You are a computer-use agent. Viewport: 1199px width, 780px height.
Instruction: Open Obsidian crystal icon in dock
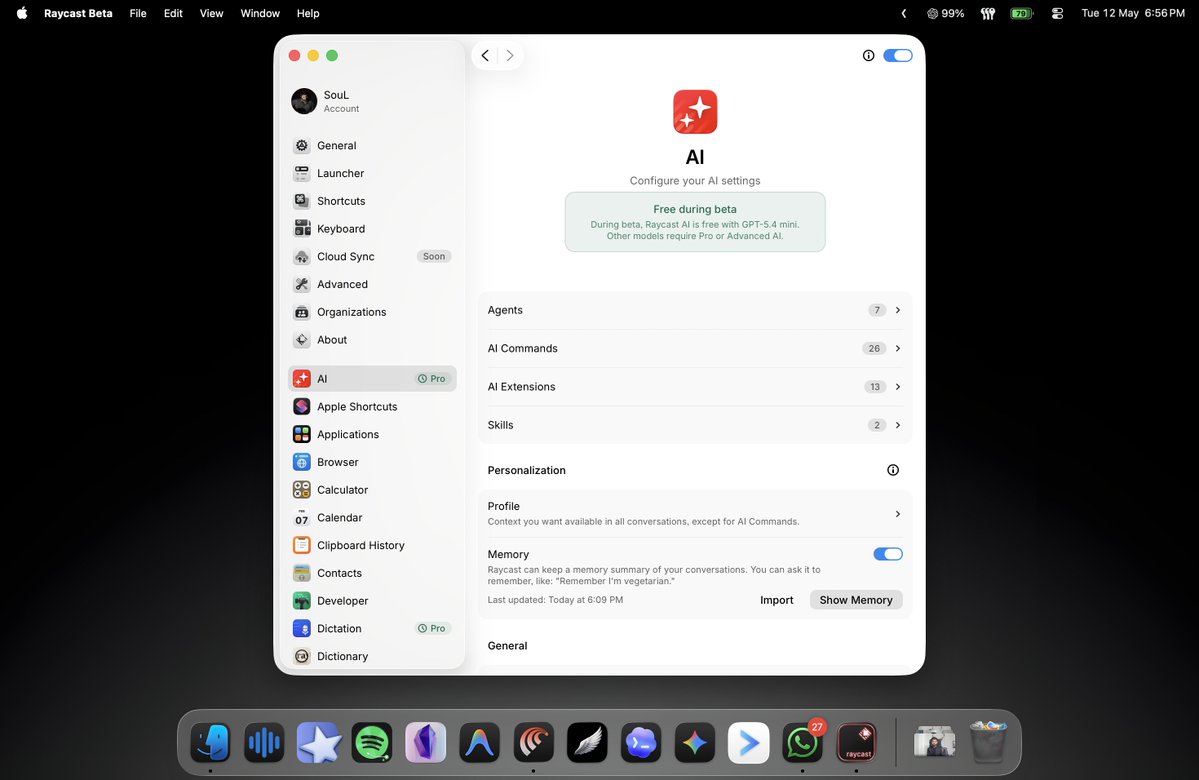tap(425, 742)
